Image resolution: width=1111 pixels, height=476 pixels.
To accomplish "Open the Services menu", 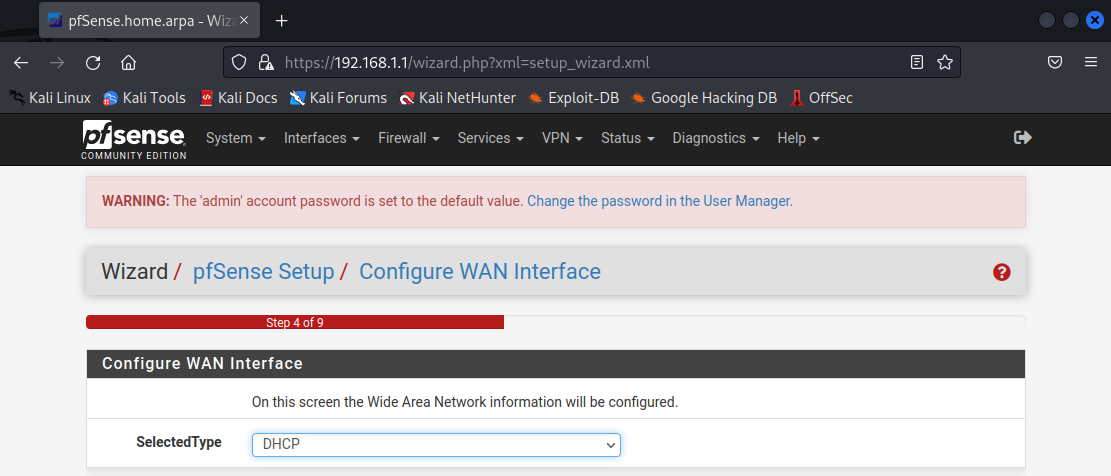I will pos(490,138).
